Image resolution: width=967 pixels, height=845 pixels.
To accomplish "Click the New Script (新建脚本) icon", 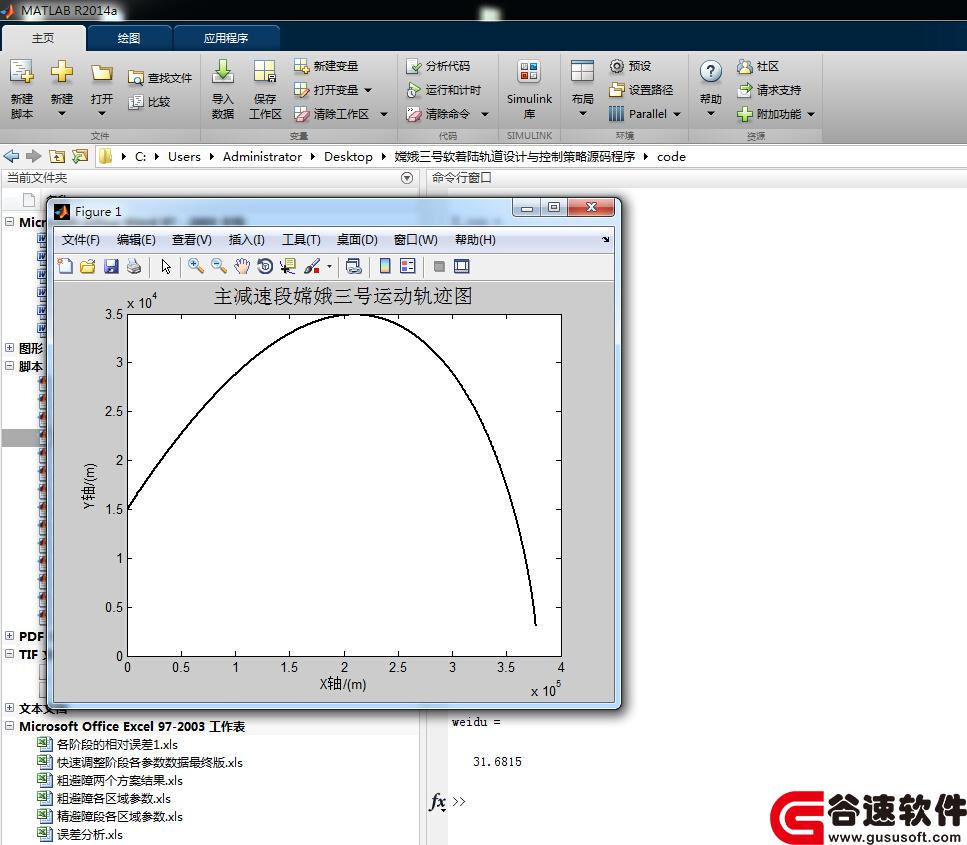I will pos(22,72).
